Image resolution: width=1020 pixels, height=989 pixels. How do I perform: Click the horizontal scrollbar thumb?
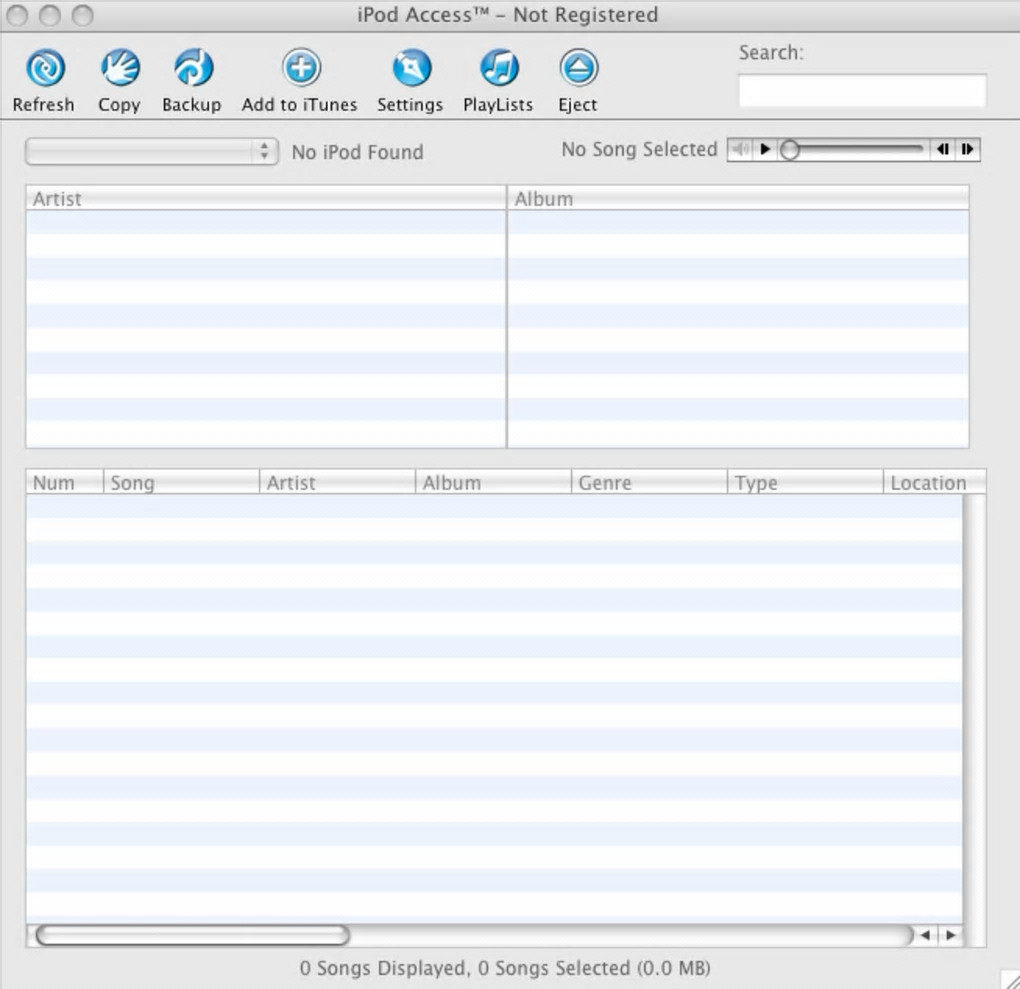click(x=193, y=935)
